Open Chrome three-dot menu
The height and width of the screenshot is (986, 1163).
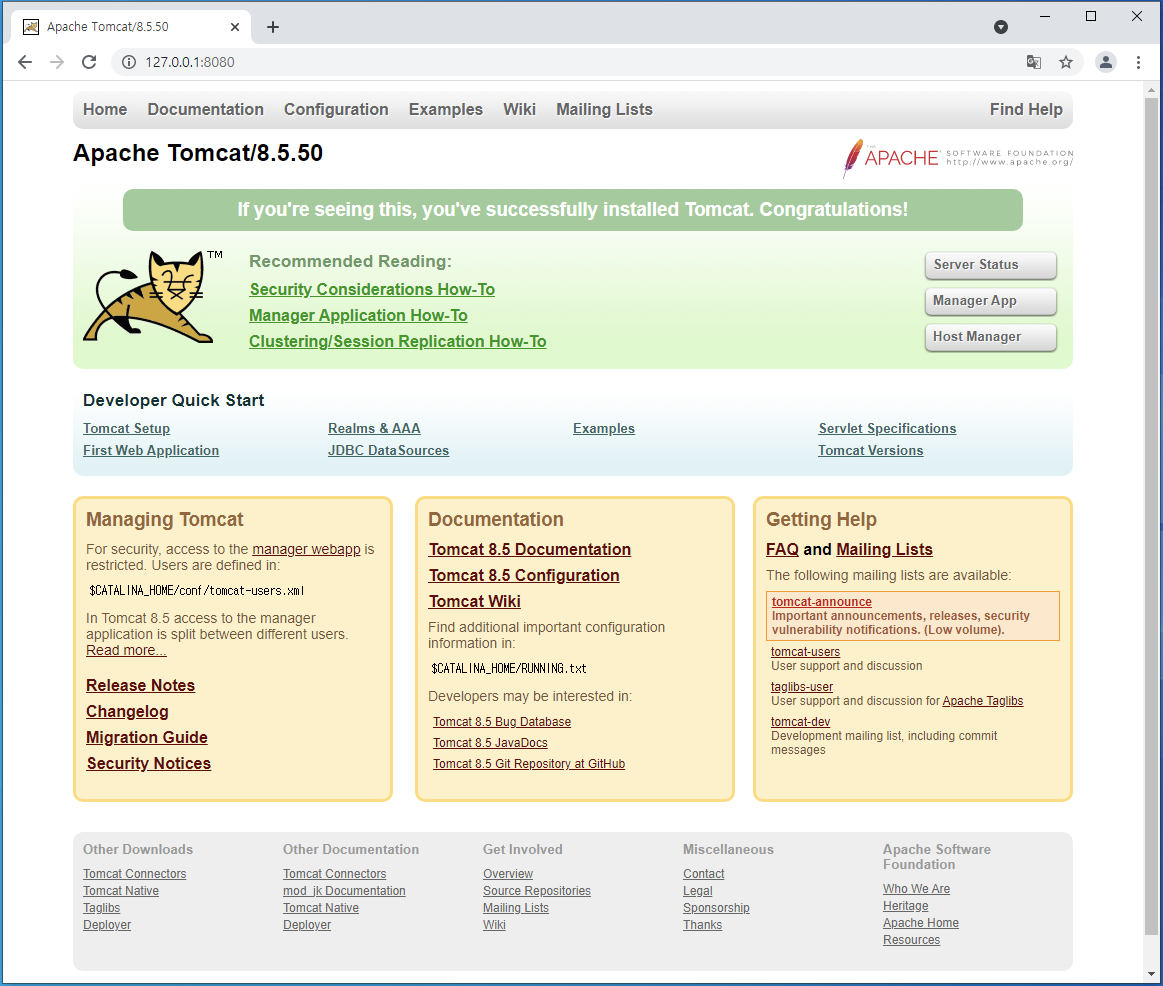pos(1139,62)
